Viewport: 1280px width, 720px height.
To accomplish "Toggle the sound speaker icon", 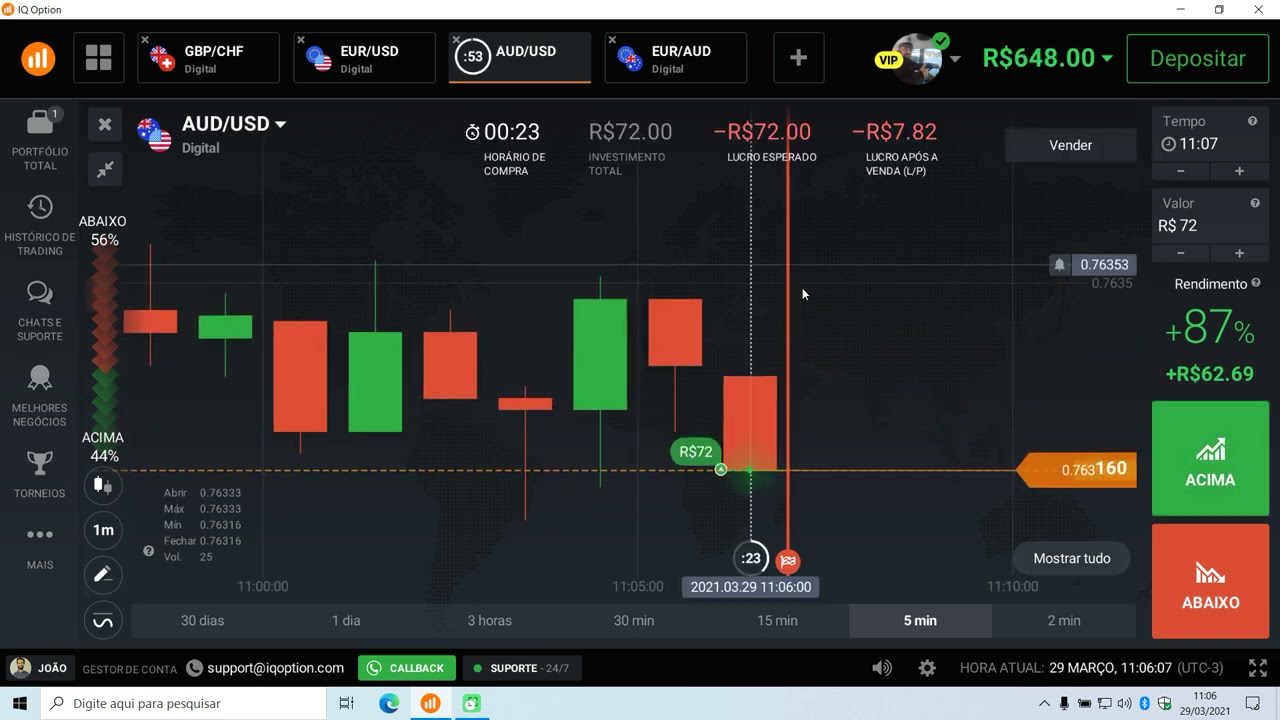I will coord(881,668).
